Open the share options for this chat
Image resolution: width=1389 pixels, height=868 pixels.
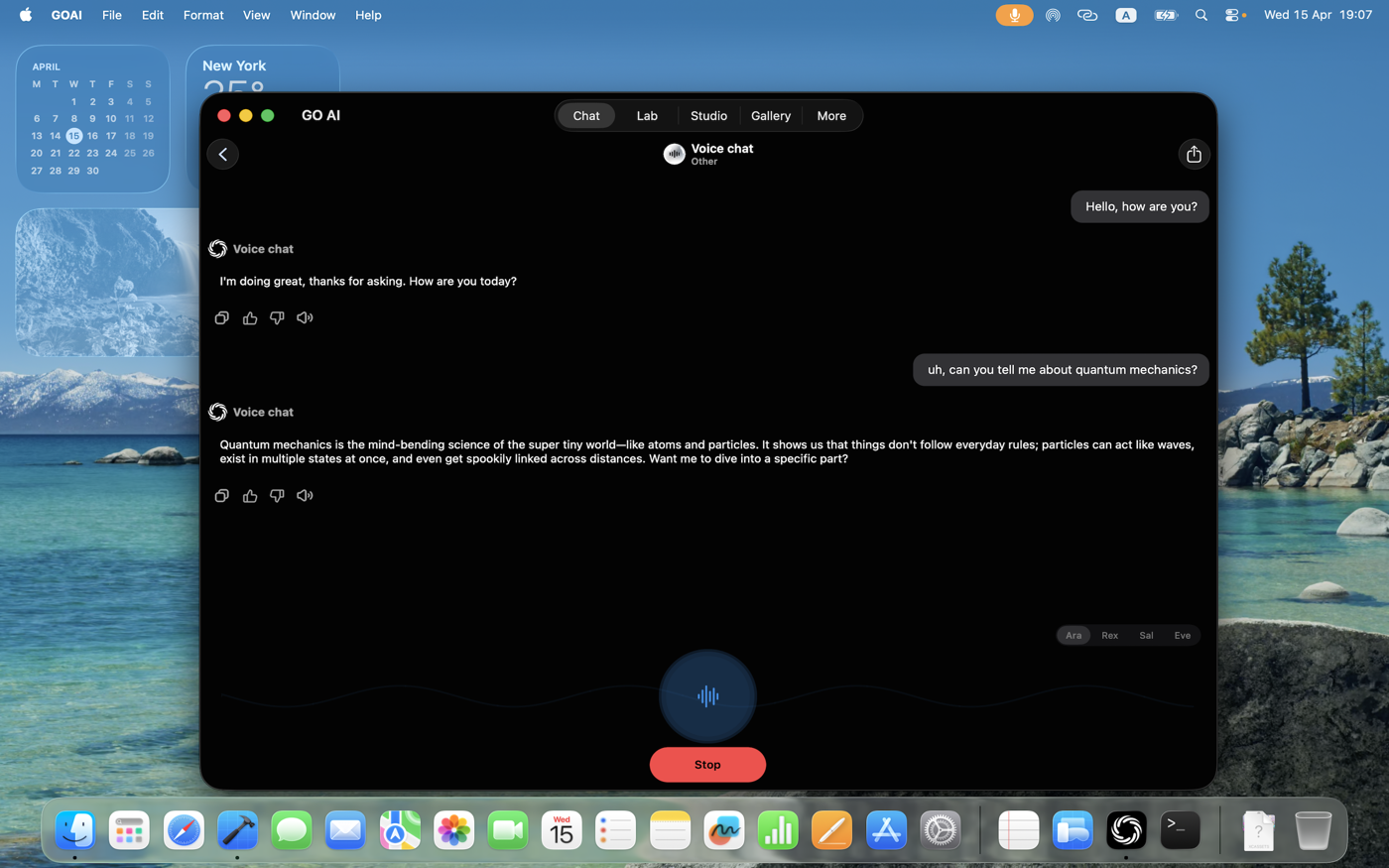click(x=1194, y=154)
